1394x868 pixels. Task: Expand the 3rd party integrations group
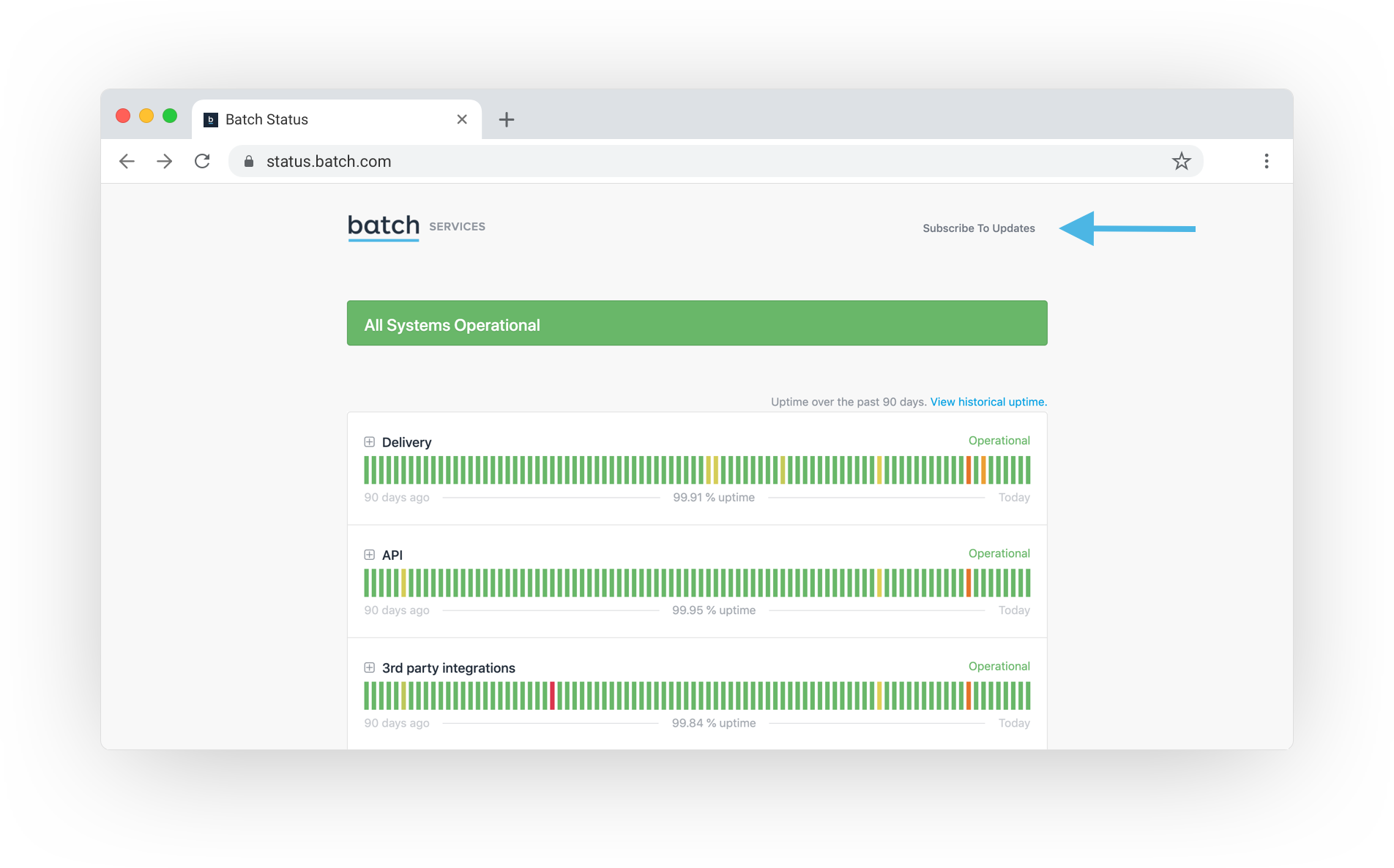point(370,667)
